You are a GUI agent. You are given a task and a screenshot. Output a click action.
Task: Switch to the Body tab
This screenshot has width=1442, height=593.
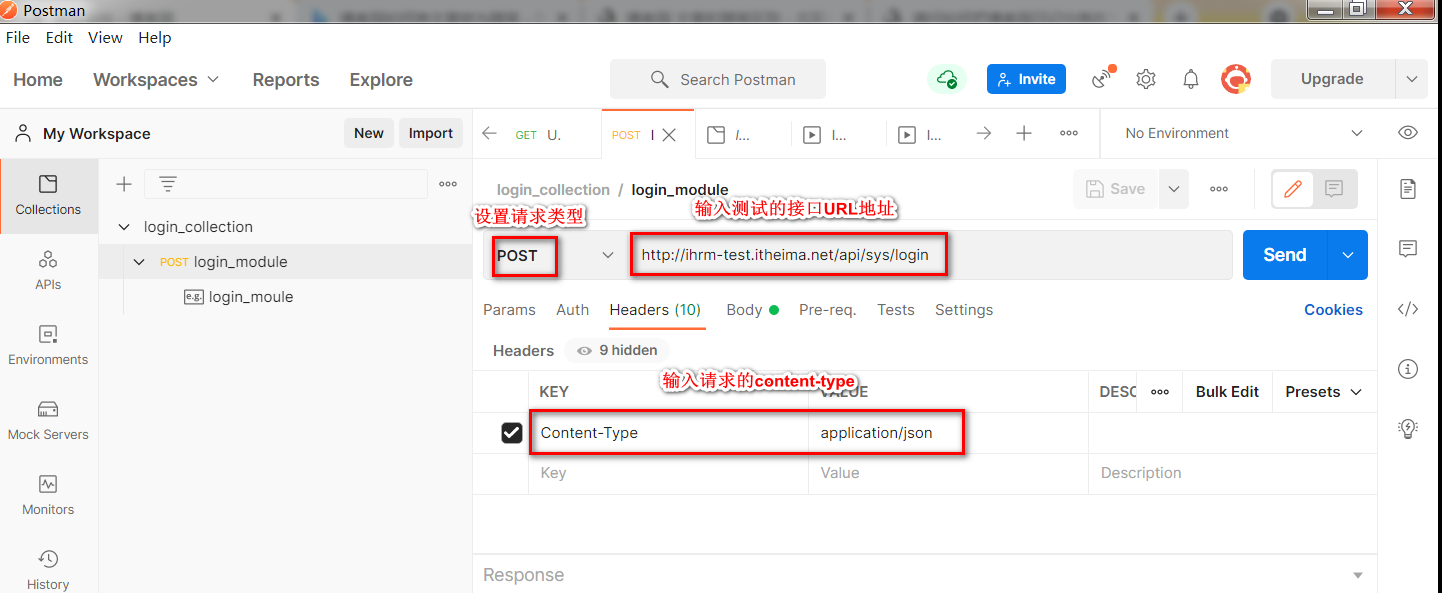[x=752, y=310]
